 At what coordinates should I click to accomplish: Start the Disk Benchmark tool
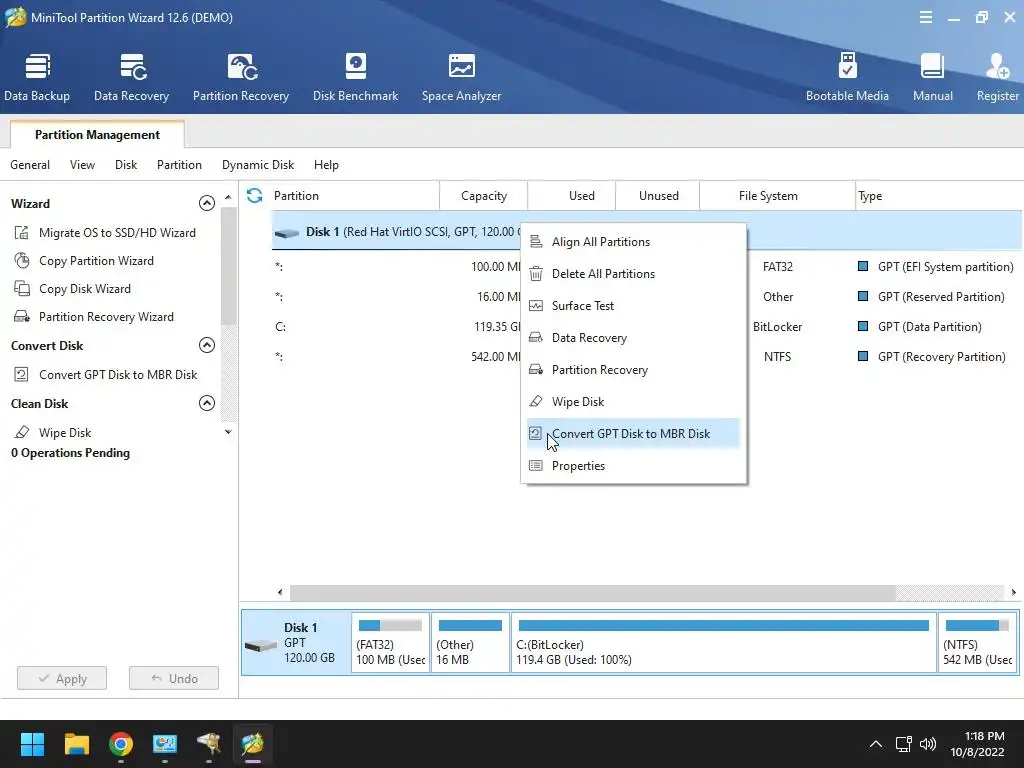pos(355,77)
